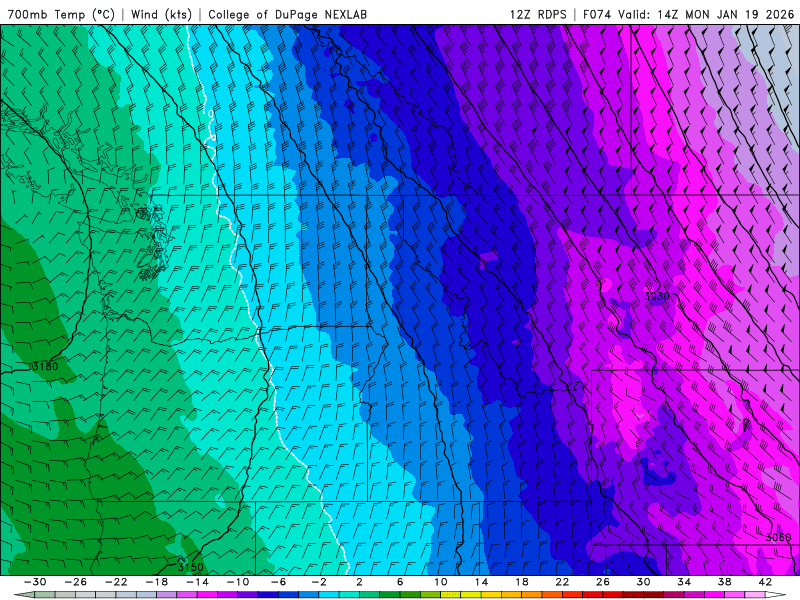
Task: Click the 10 color scale label
Action: tap(440, 582)
